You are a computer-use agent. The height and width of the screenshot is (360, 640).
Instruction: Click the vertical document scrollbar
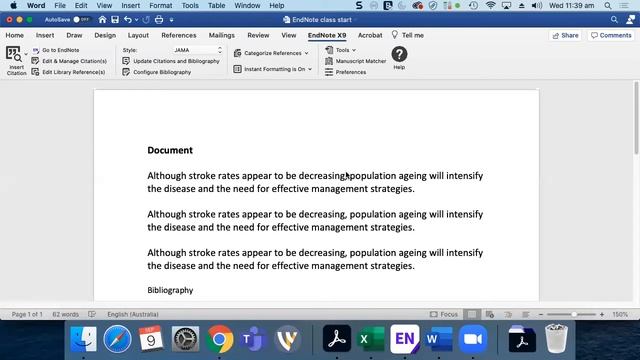click(x=636, y=118)
